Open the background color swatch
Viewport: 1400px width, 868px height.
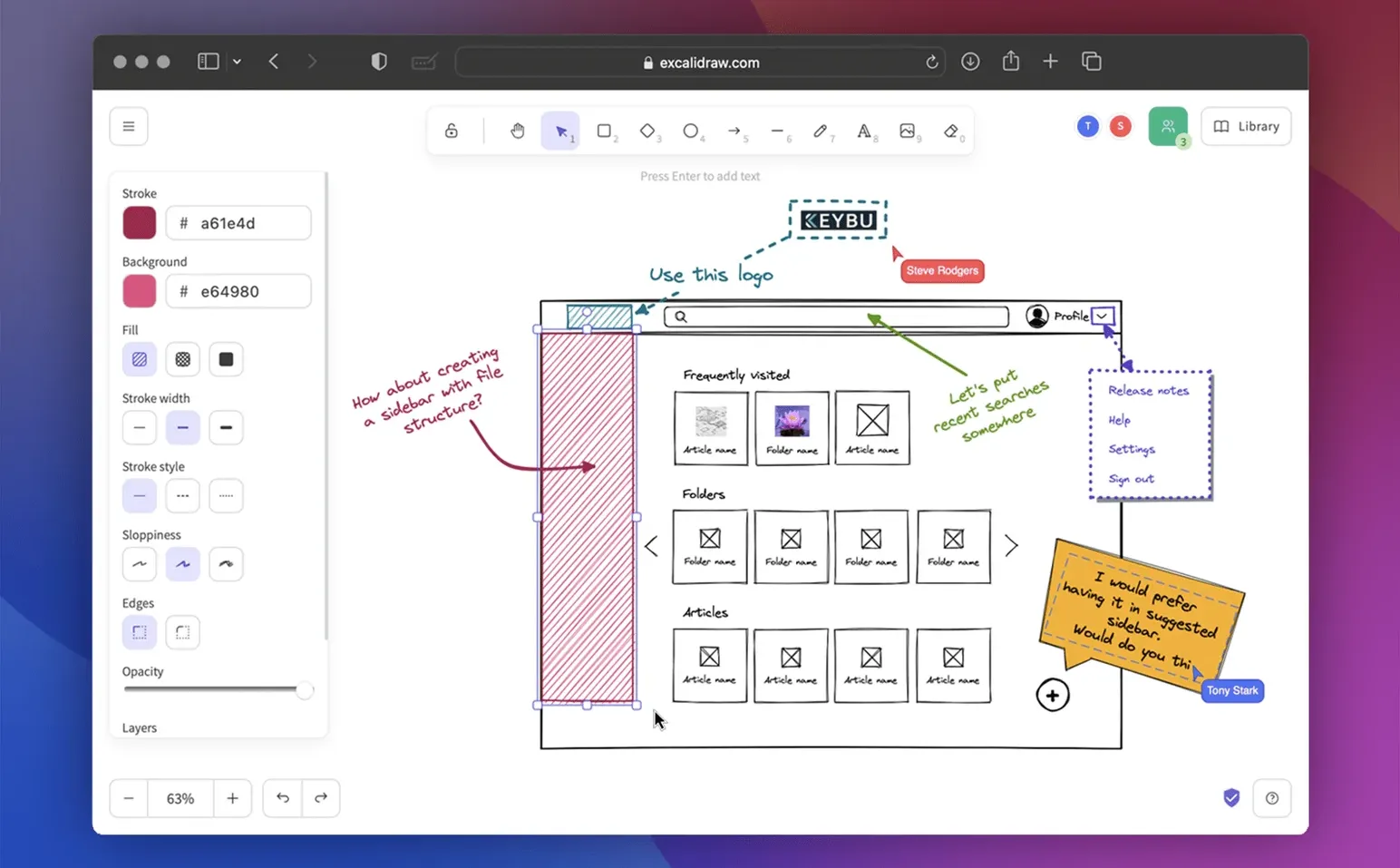(x=140, y=291)
